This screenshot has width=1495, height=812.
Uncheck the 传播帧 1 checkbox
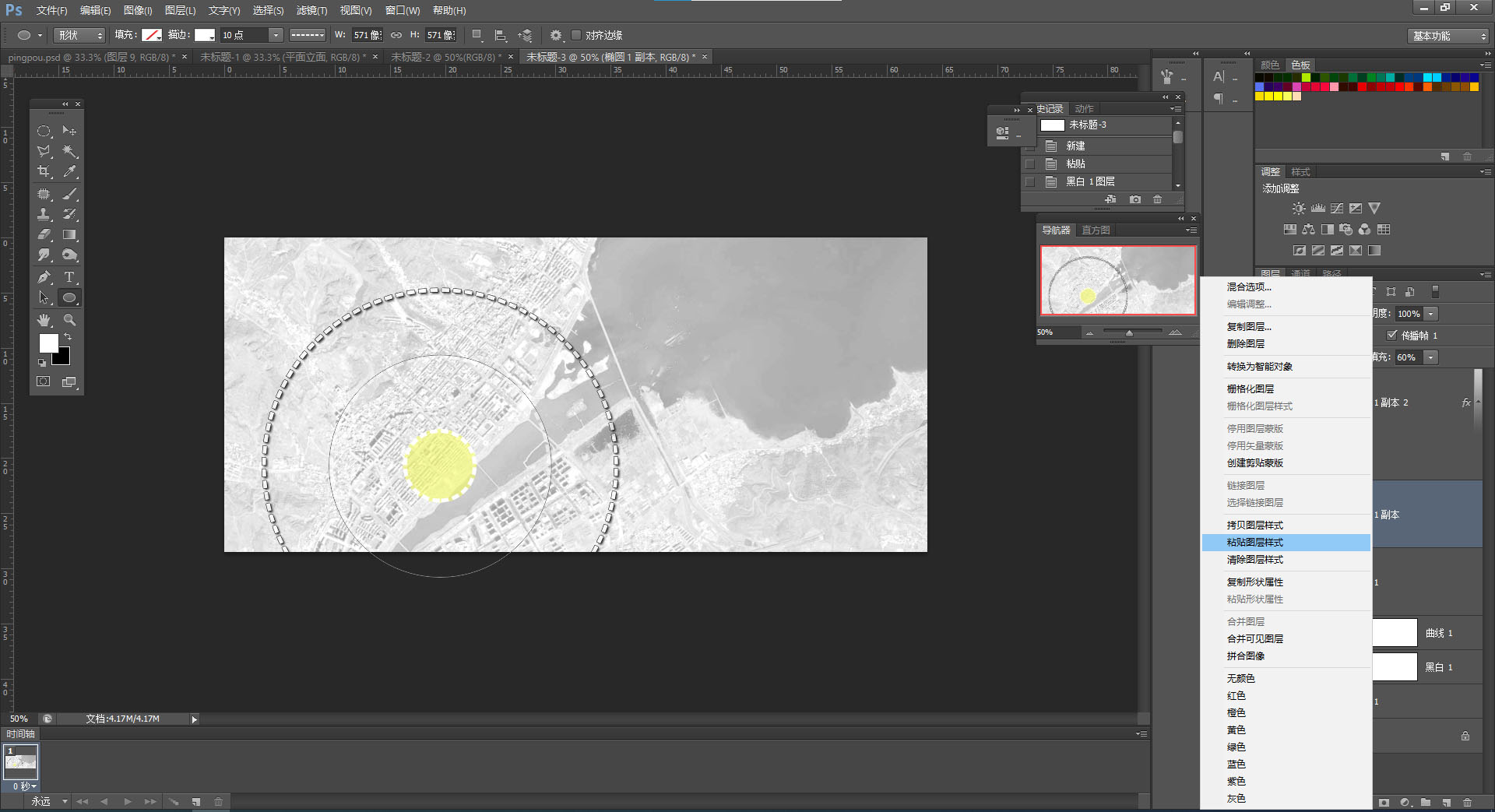[1392, 336]
